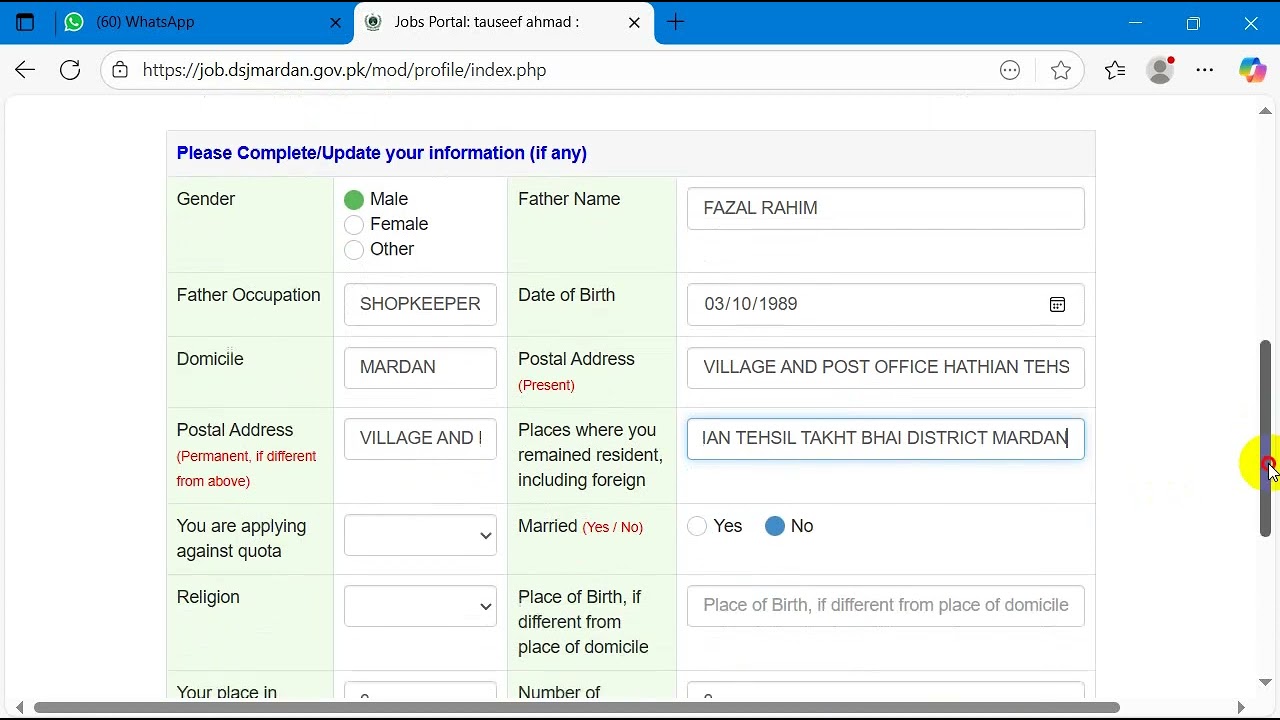Click the 'Married' label
The width and height of the screenshot is (1280, 720).
point(548,526)
